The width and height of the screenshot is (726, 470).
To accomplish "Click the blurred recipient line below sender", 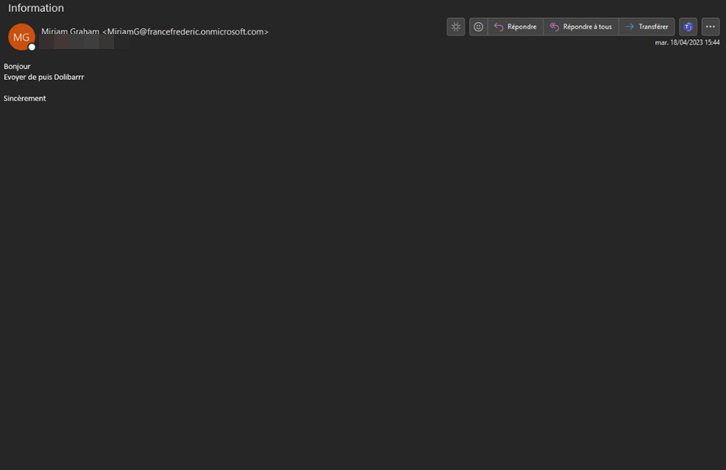I will [x=77, y=44].
